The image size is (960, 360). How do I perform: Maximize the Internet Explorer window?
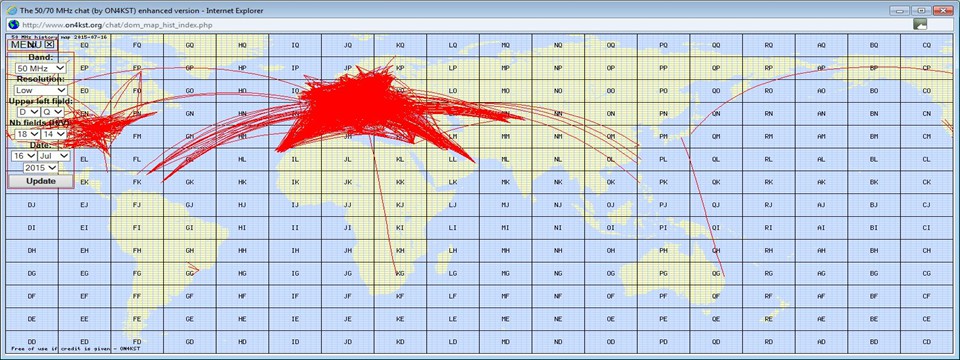(x=920, y=10)
